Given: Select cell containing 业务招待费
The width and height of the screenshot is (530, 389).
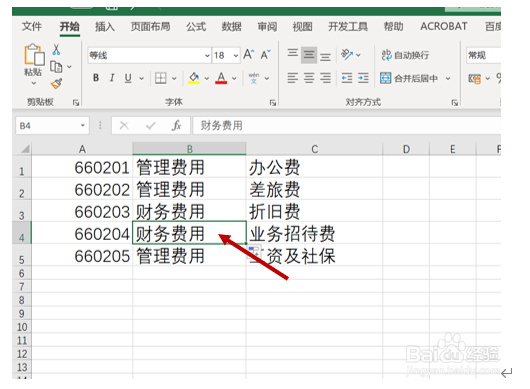Looking at the screenshot, I should (x=314, y=233).
